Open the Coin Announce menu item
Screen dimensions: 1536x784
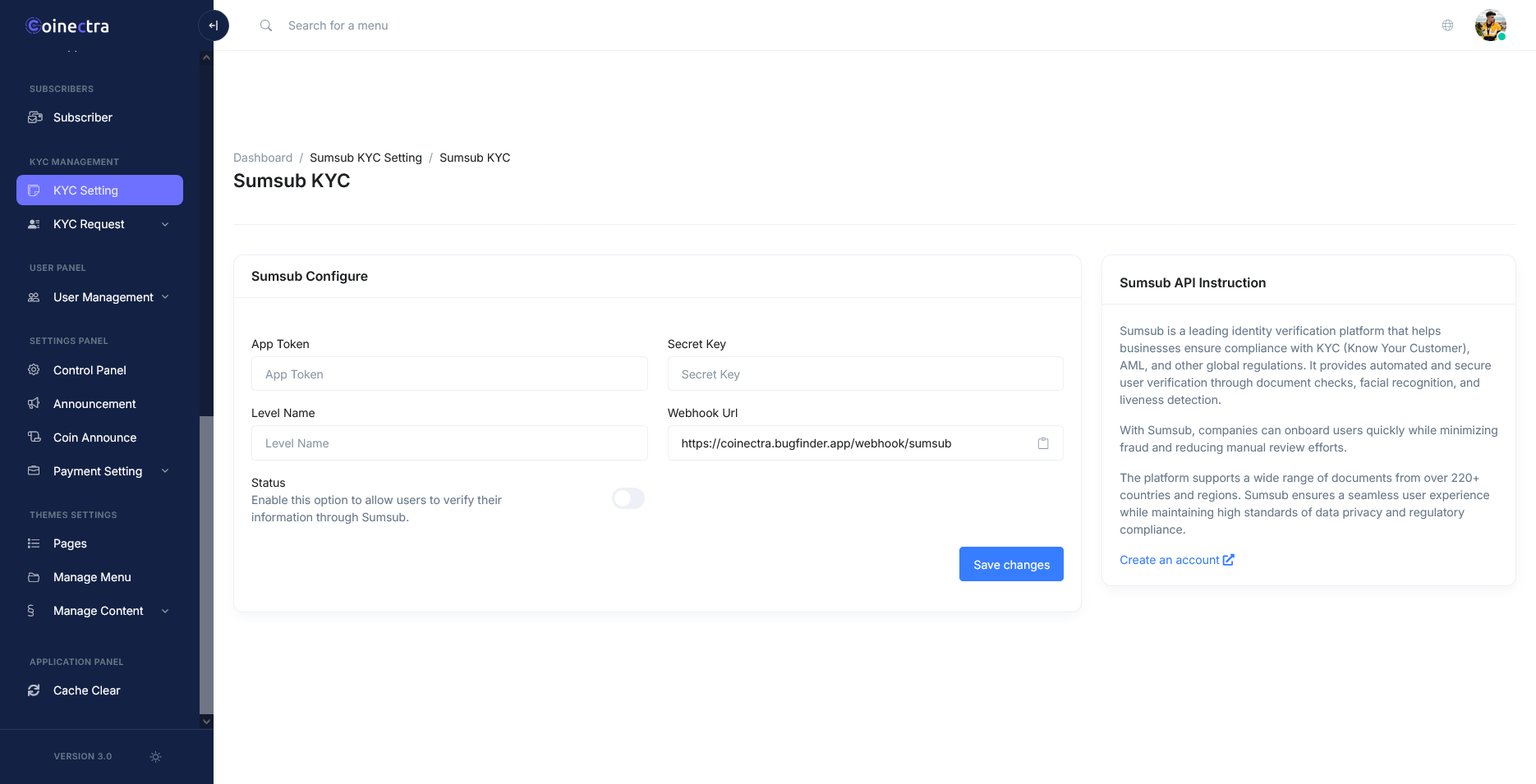point(99,438)
